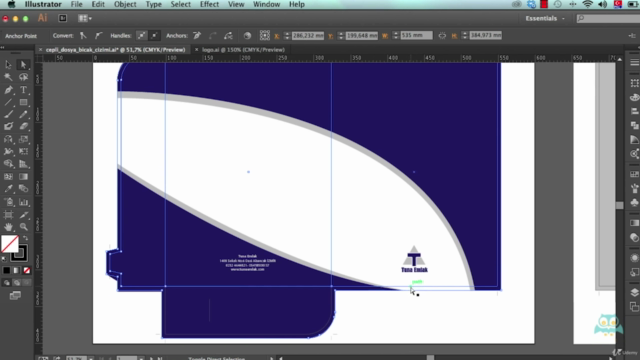Select the Shape Builder tool
The image size is (640, 360).
[8, 164]
